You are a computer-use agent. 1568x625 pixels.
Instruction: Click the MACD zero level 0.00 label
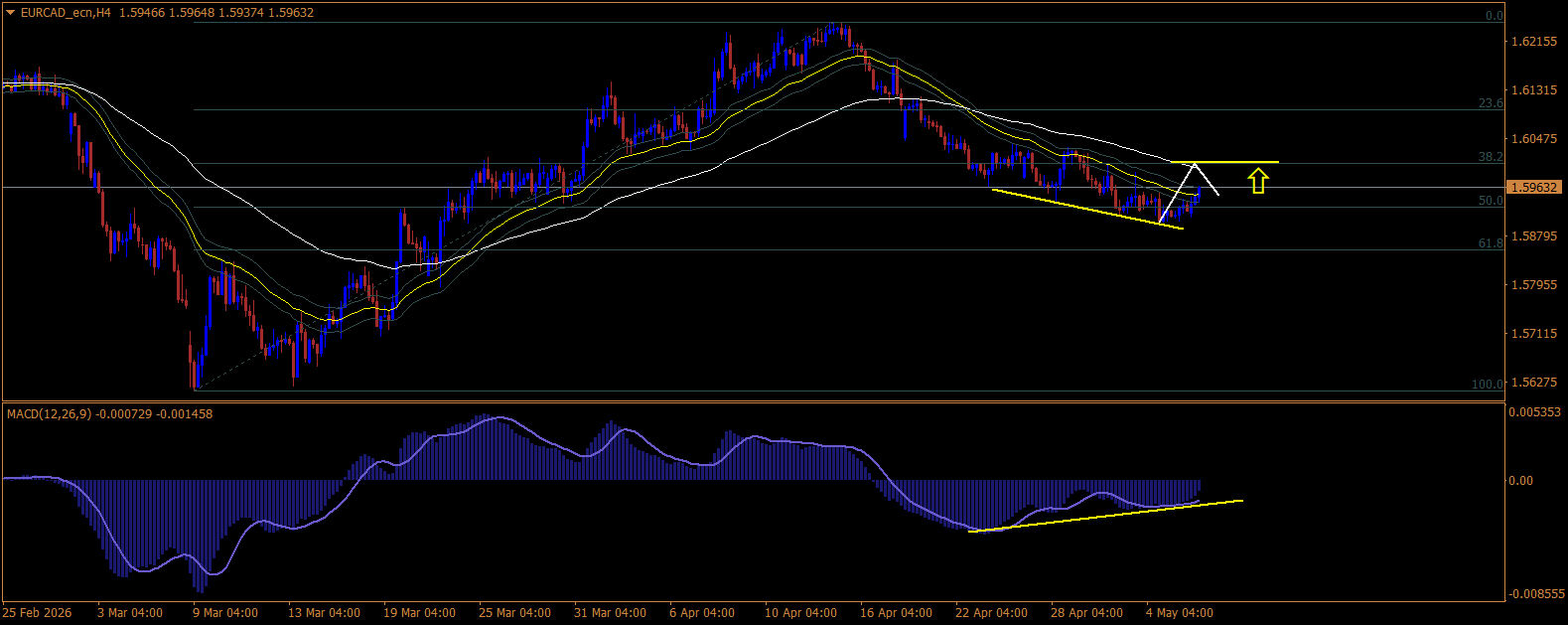(x=1521, y=481)
